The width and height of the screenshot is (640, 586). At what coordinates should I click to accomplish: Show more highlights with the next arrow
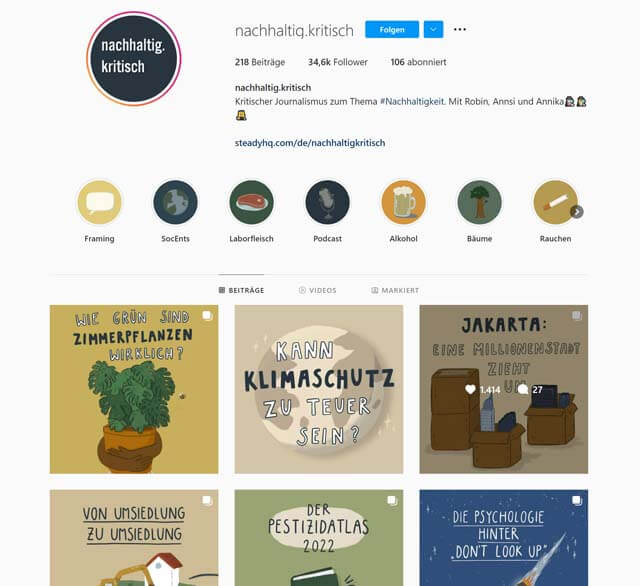(x=577, y=211)
